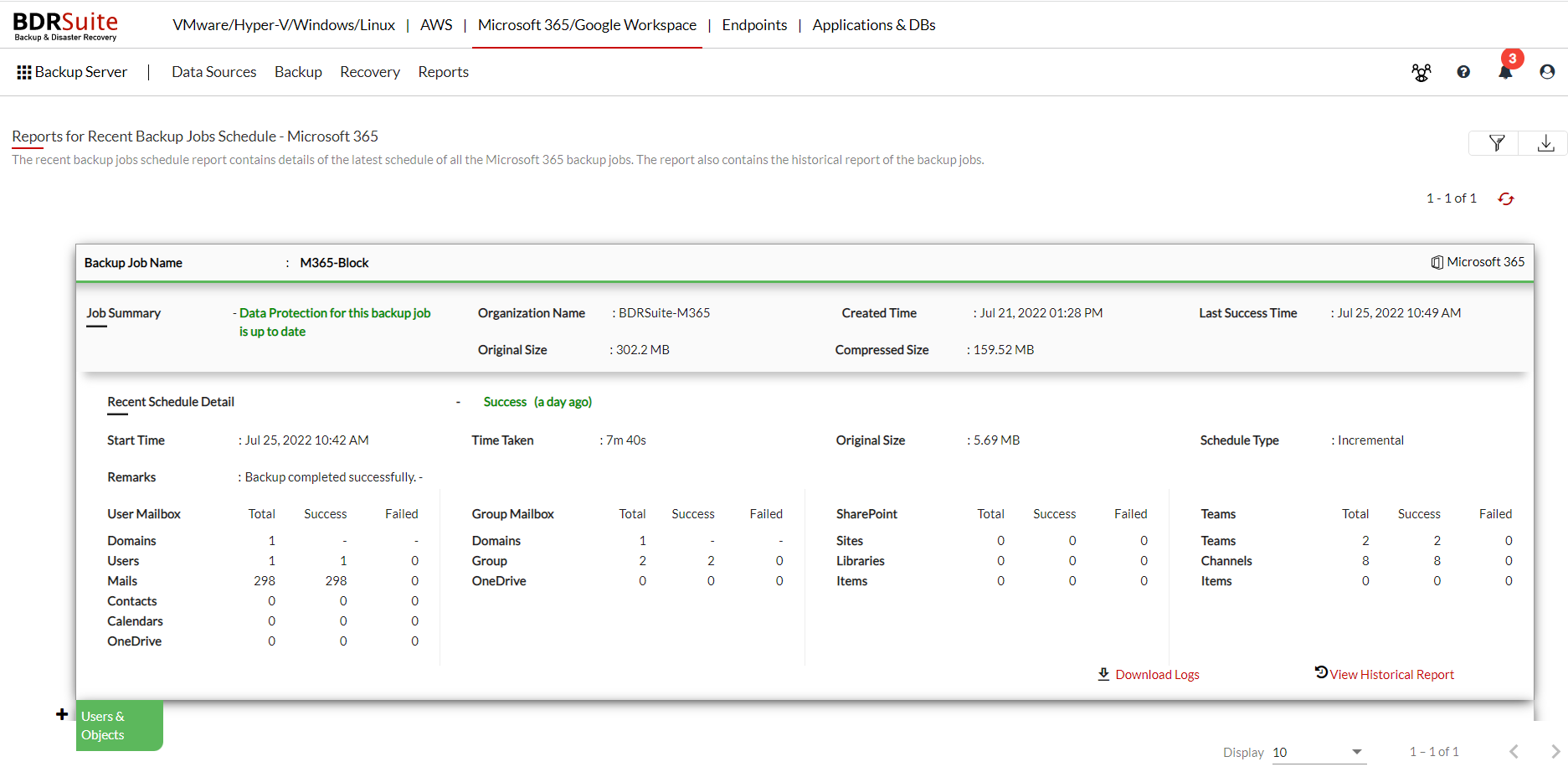1568x772 pixels.
Task: Switch to VMware/Hyper-V/Windows/Linux tab
Action: 284,25
